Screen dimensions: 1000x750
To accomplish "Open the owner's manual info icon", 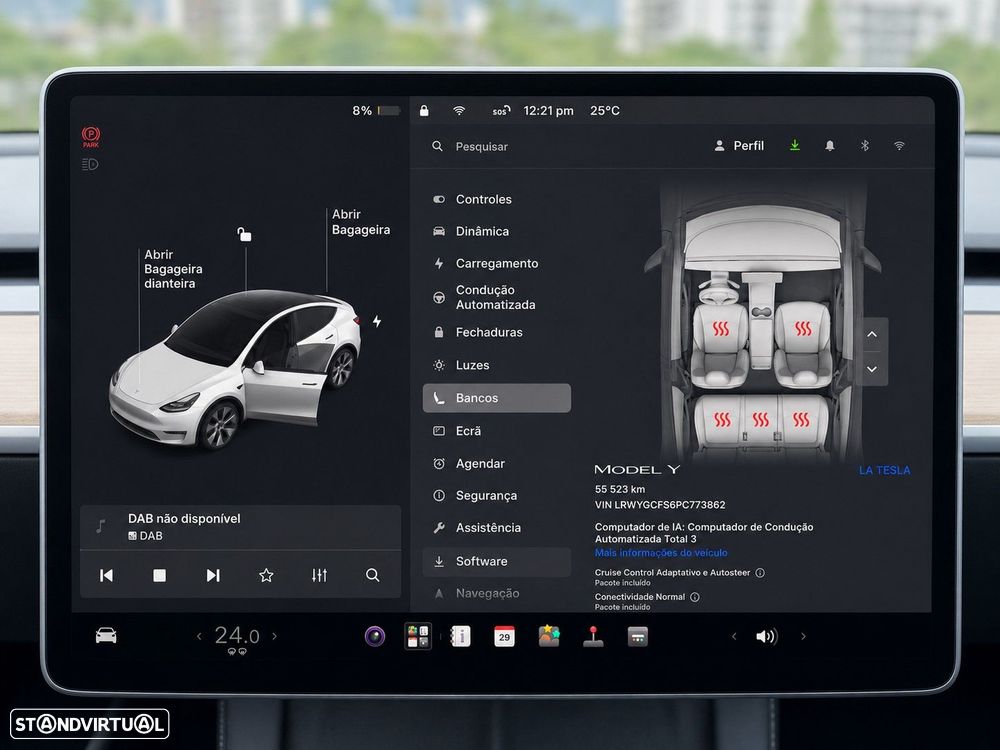I will point(460,636).
